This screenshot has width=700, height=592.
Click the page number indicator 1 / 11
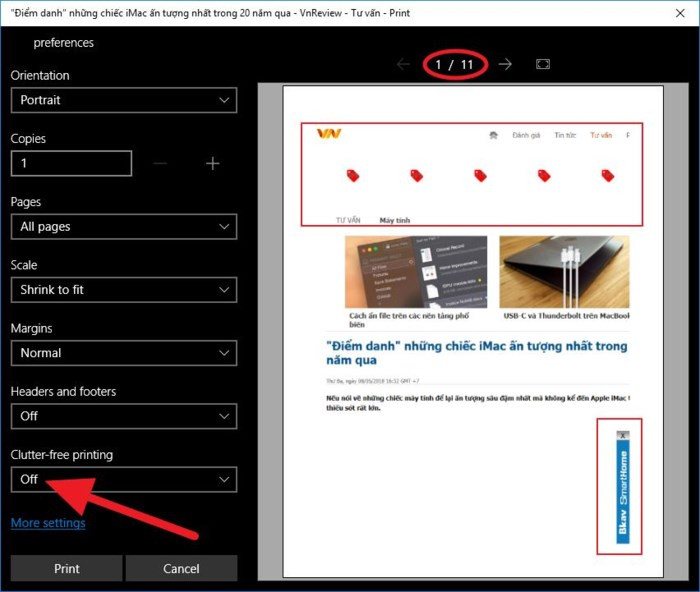tap(454, 65)
